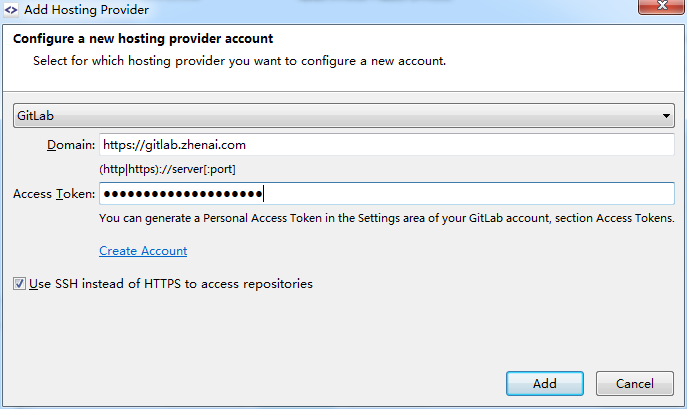
Task: Click the provider dropdown arrow
Action: (667, 117)
